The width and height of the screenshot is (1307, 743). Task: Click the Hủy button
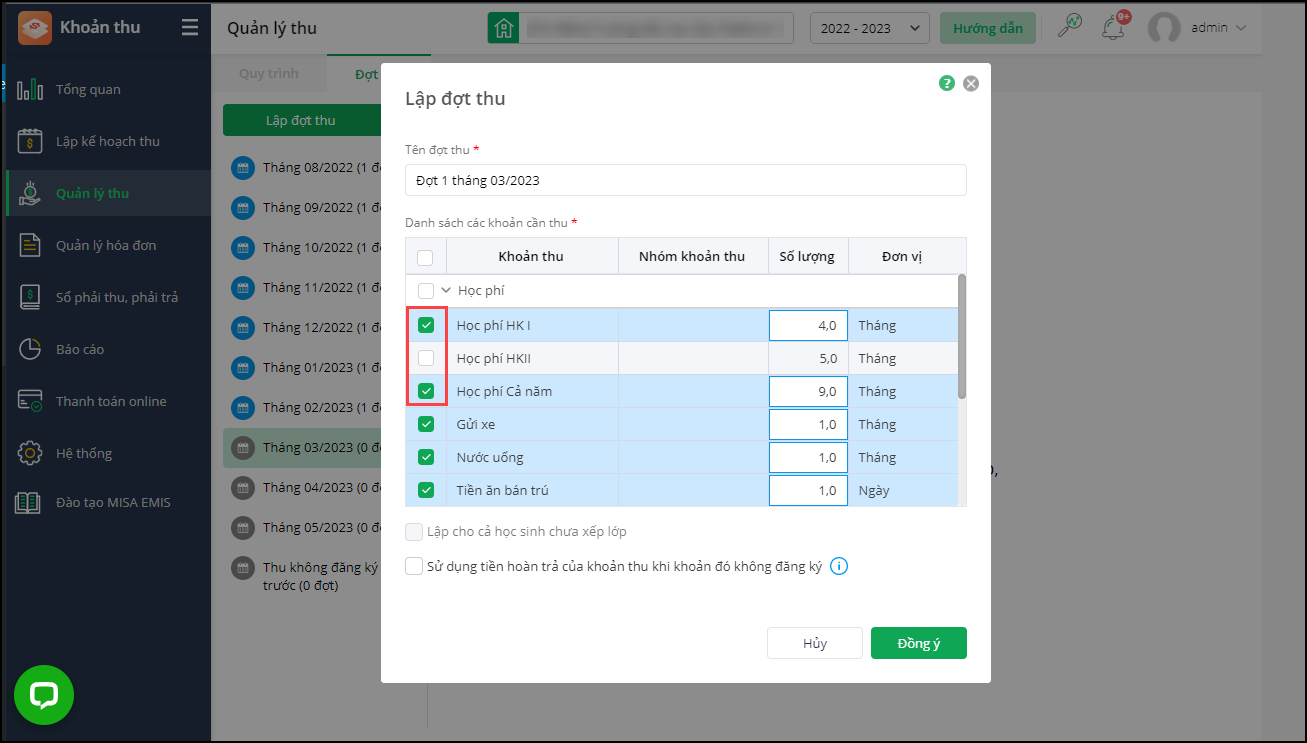point(815,643)
